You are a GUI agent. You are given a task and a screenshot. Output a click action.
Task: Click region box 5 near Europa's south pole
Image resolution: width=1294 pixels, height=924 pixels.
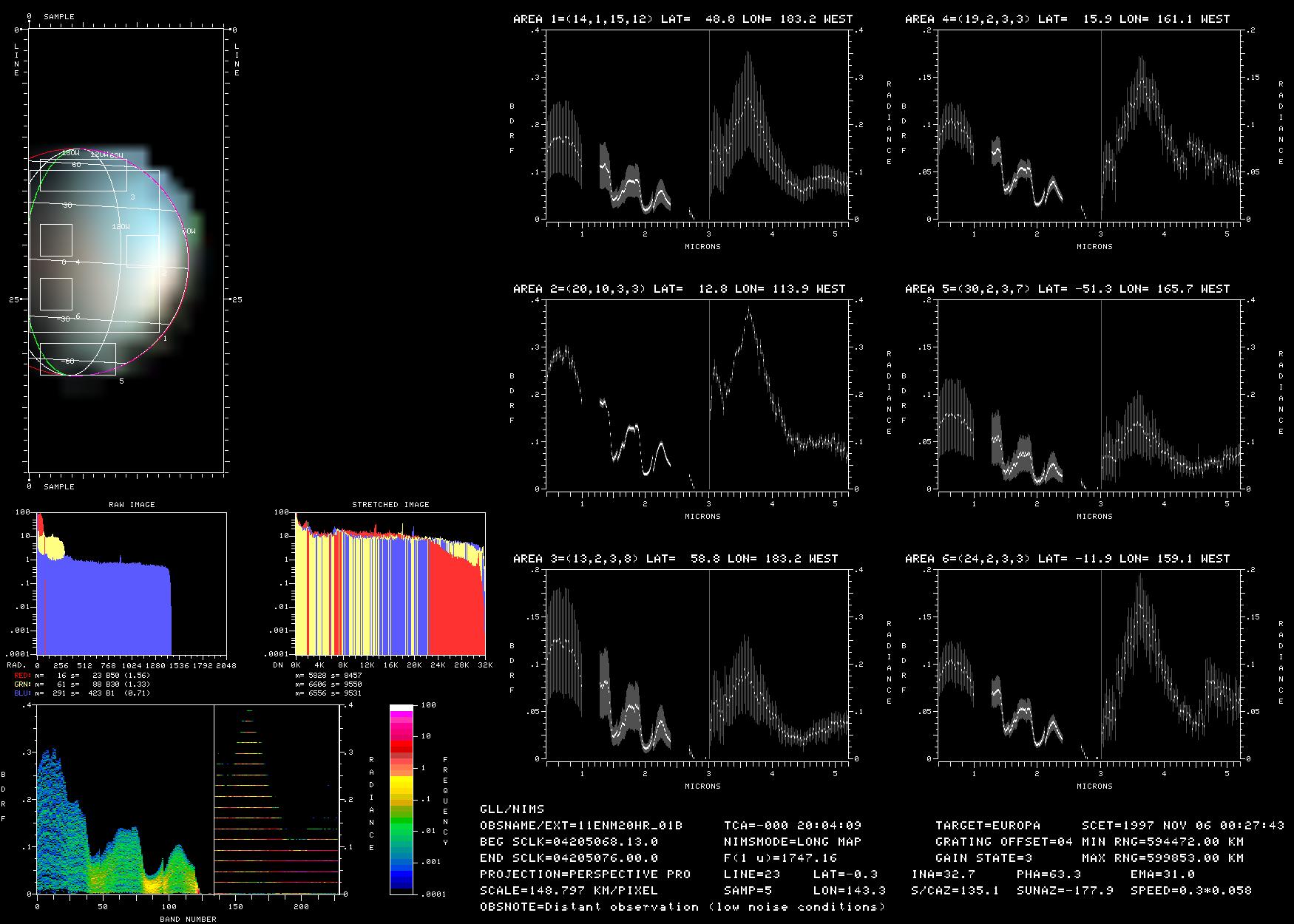point(78,359)
